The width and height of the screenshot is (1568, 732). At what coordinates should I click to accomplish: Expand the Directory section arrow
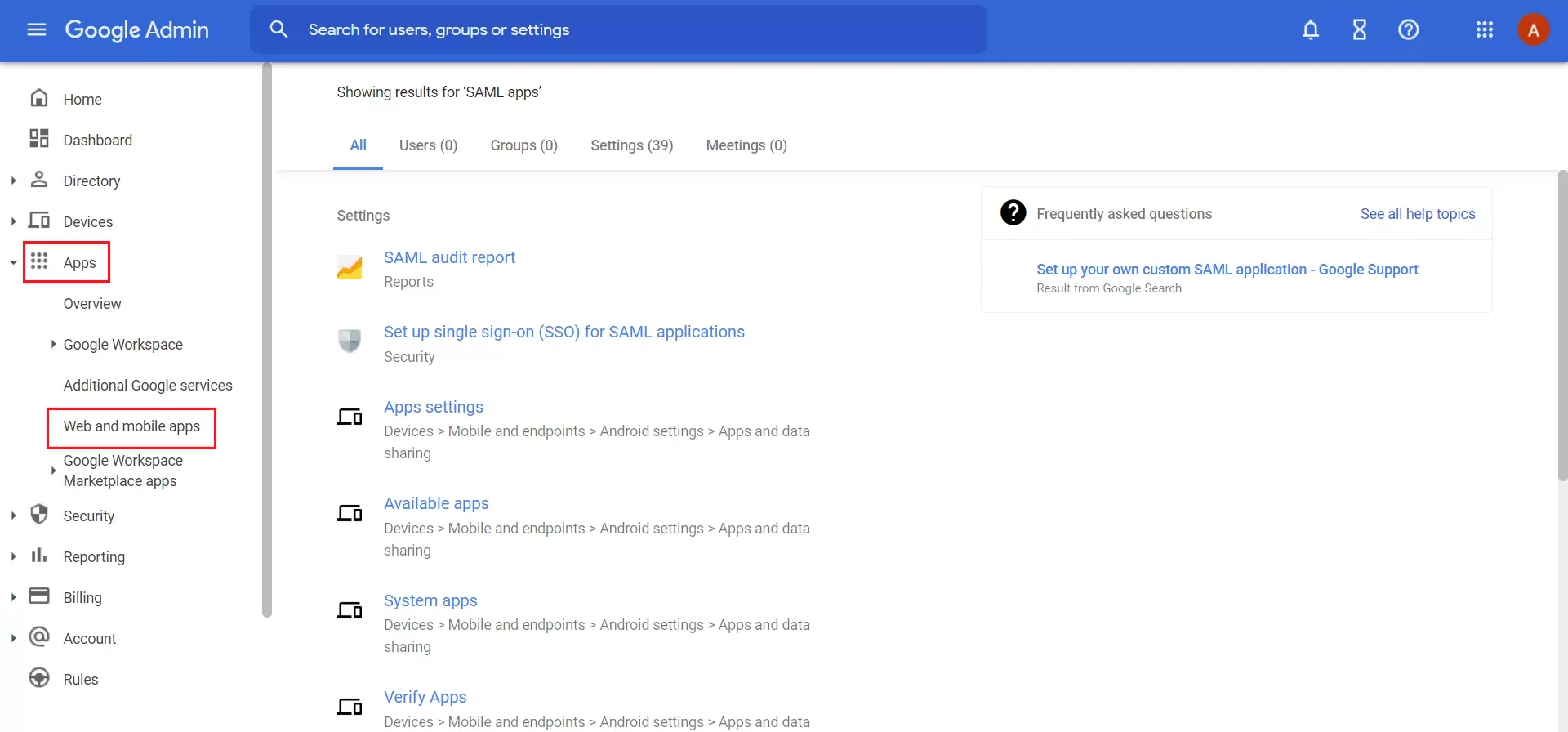pyautogui.click(x=13, y=181)
